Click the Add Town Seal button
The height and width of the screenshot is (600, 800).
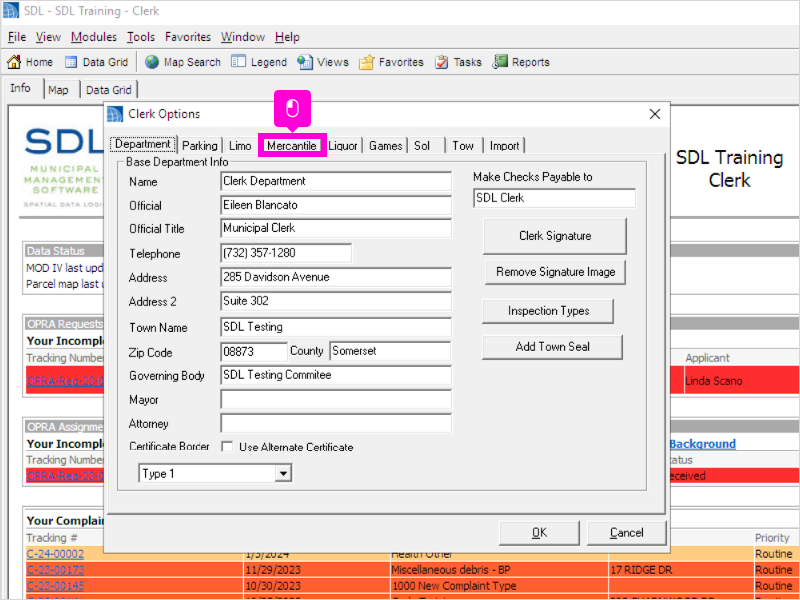(552, 347)
